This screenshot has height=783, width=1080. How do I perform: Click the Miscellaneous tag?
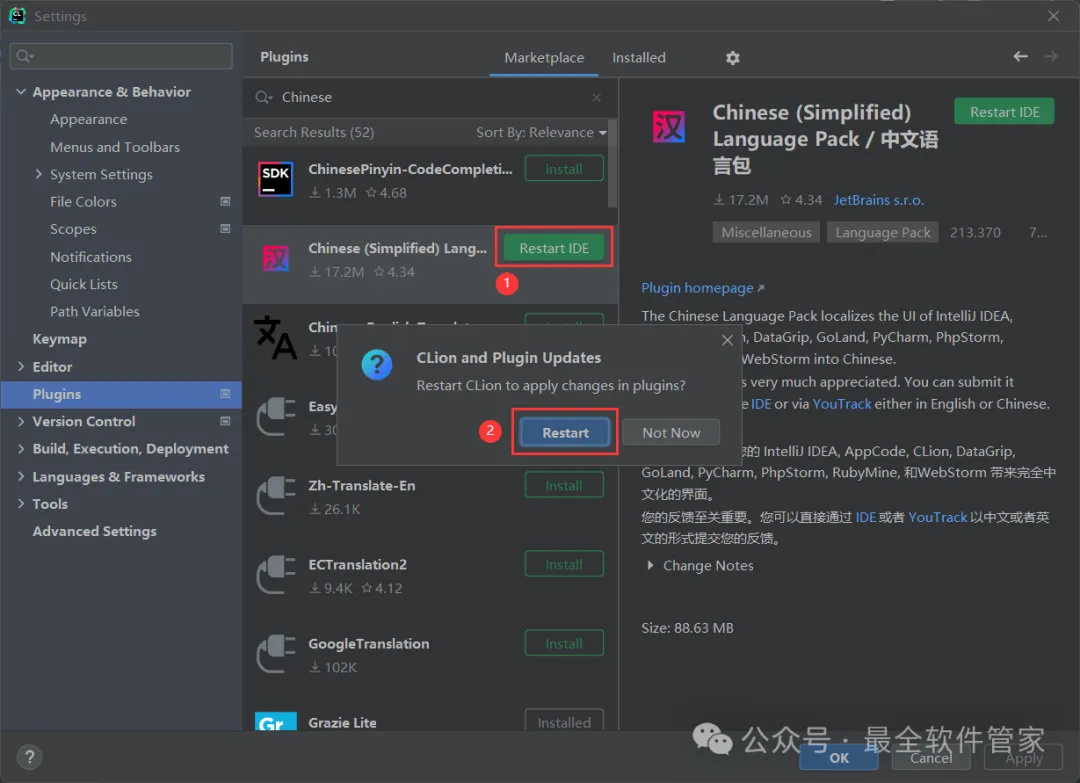(766, 233)
